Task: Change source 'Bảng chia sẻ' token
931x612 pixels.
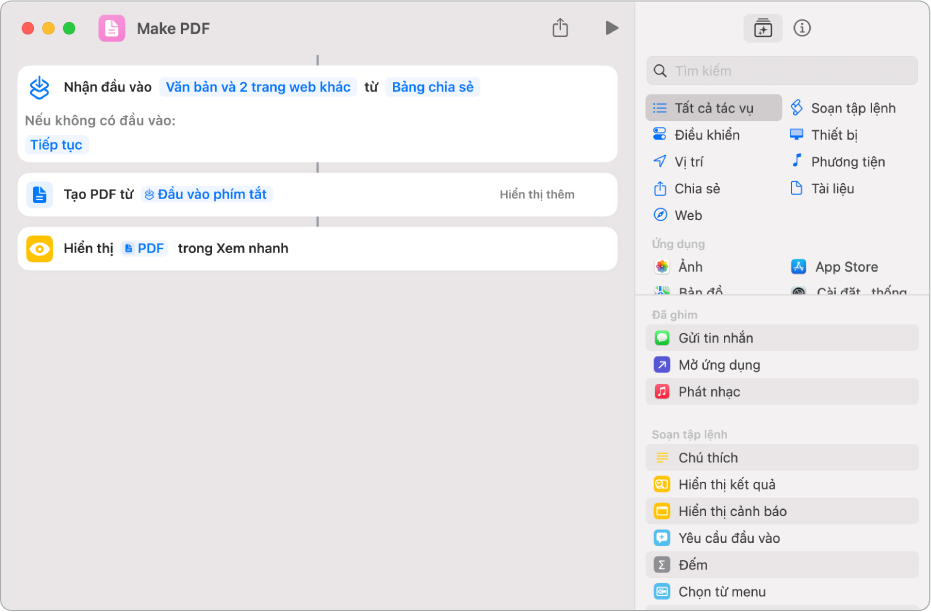Action: [433, 87]
